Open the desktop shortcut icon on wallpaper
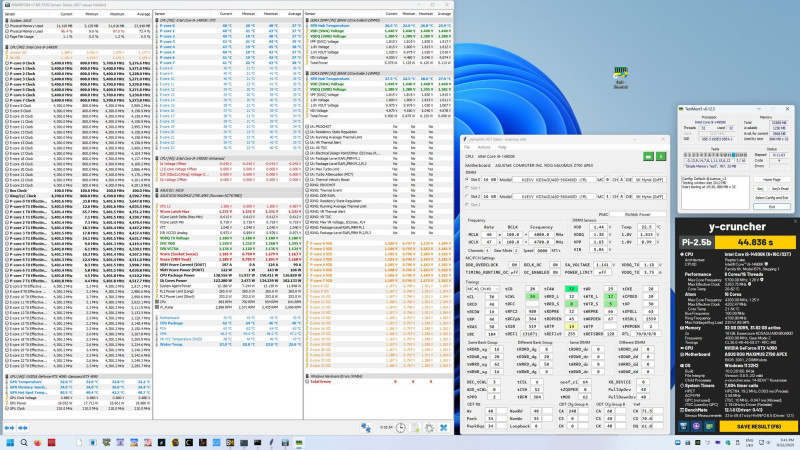 [x=620, y=78]
